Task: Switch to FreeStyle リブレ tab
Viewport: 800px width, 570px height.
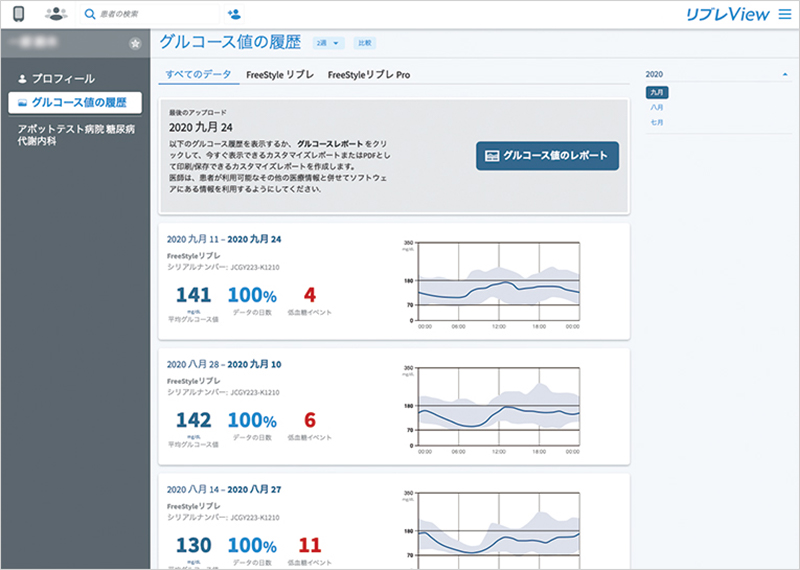Action: point(280,75)
